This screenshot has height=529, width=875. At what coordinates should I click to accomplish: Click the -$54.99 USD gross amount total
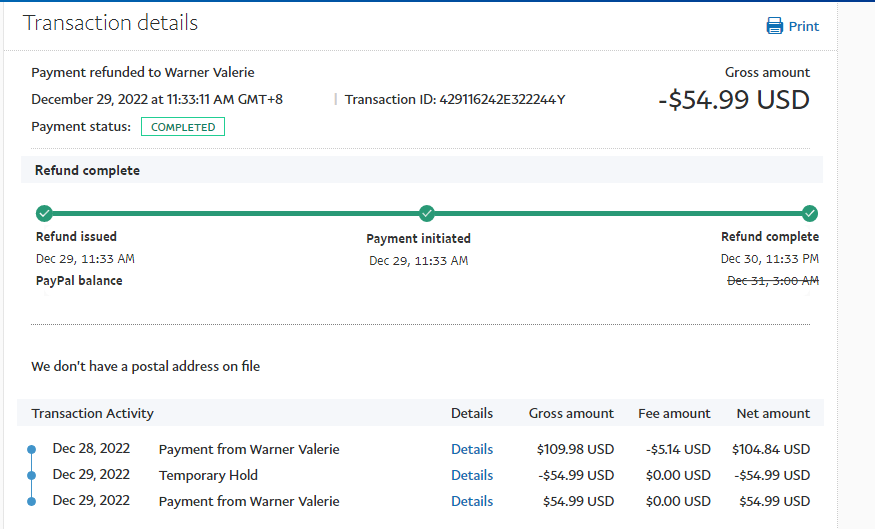pyautogui.click(x=734, y=100)
